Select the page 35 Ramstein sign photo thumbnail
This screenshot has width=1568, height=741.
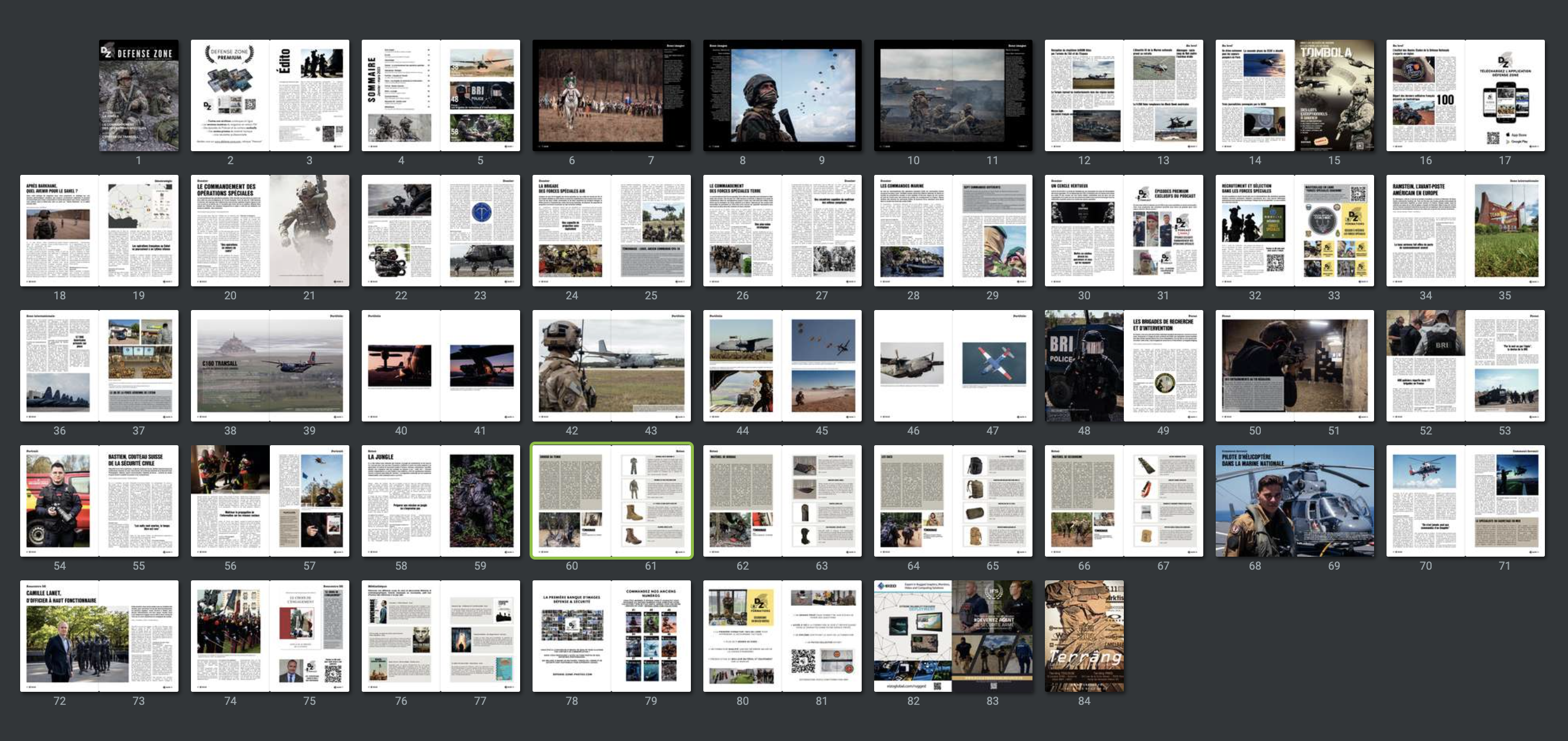(1505, 231)
